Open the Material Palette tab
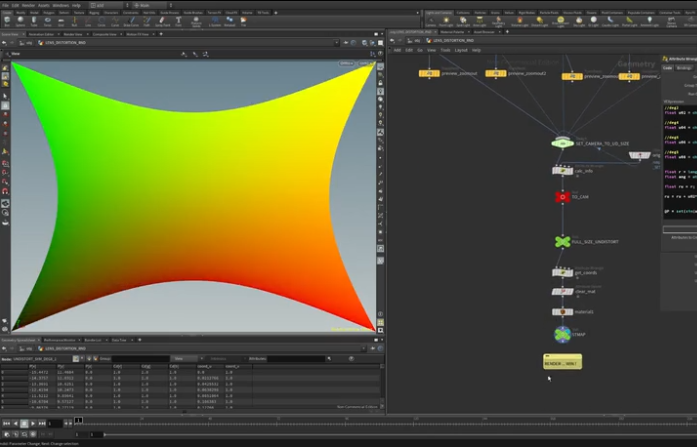 (452, 32)
